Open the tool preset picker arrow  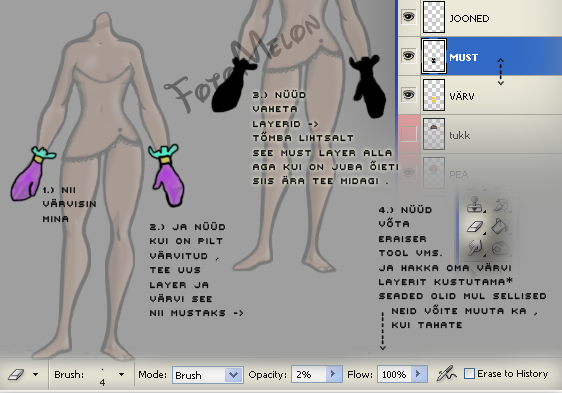[35, 375]
